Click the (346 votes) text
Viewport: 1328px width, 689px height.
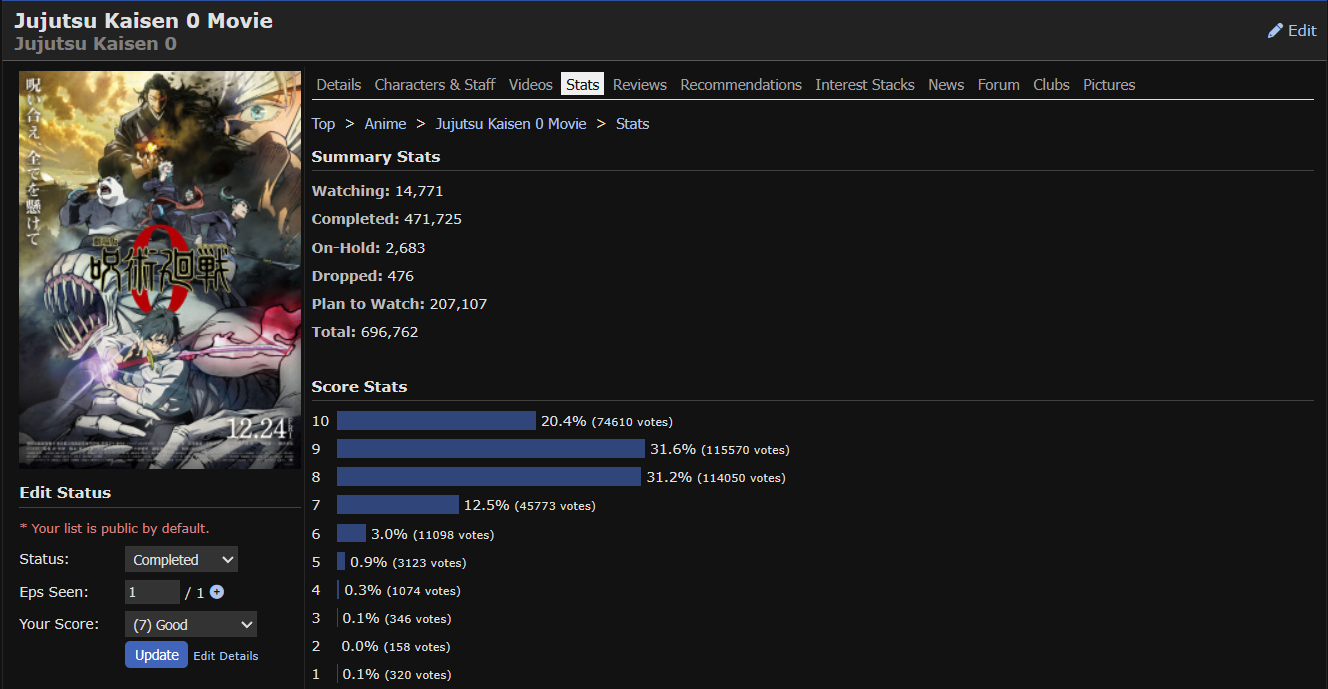[418, 619]
